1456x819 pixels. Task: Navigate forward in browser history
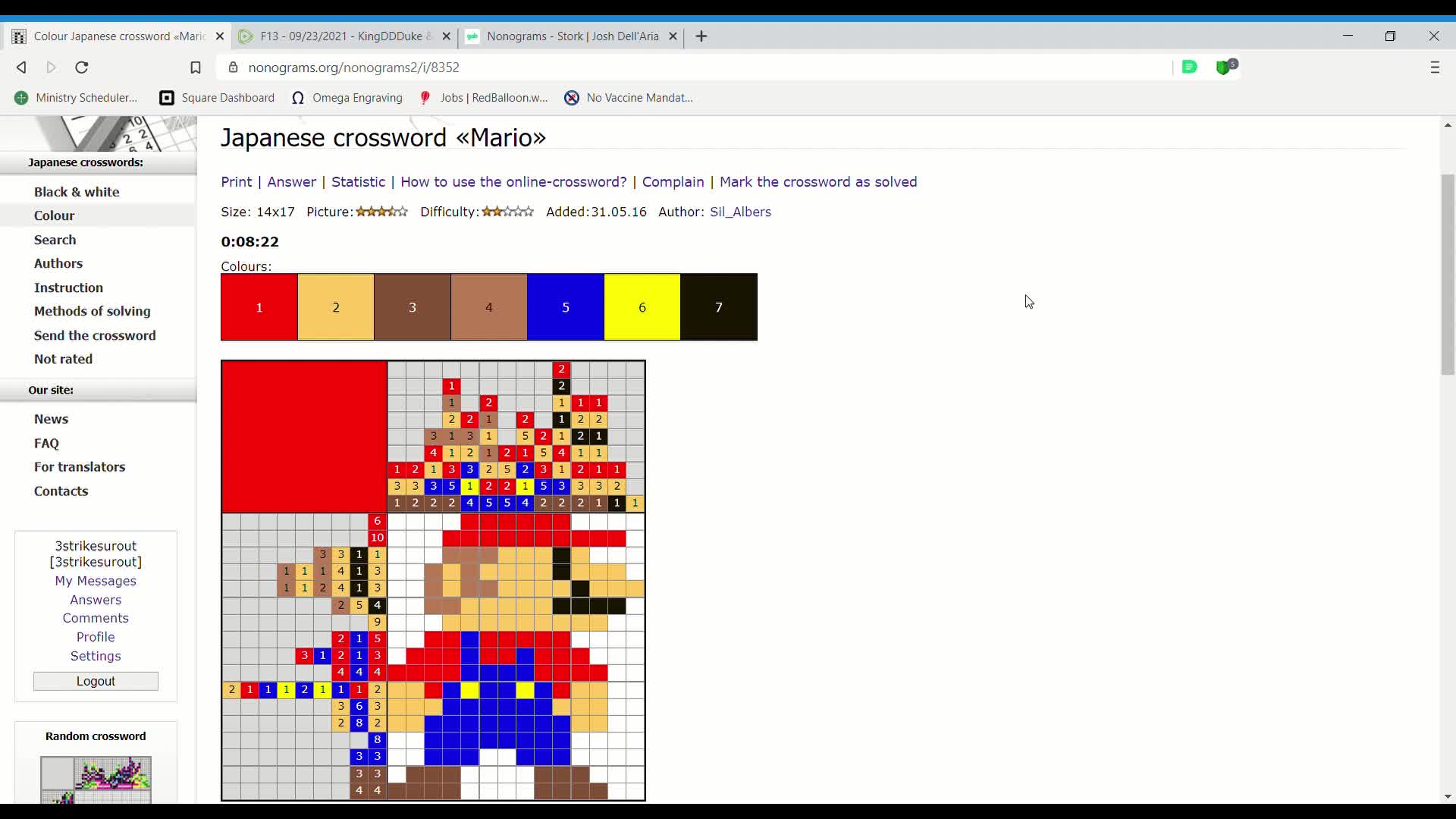pyautogui.click(x=51, y=67)
